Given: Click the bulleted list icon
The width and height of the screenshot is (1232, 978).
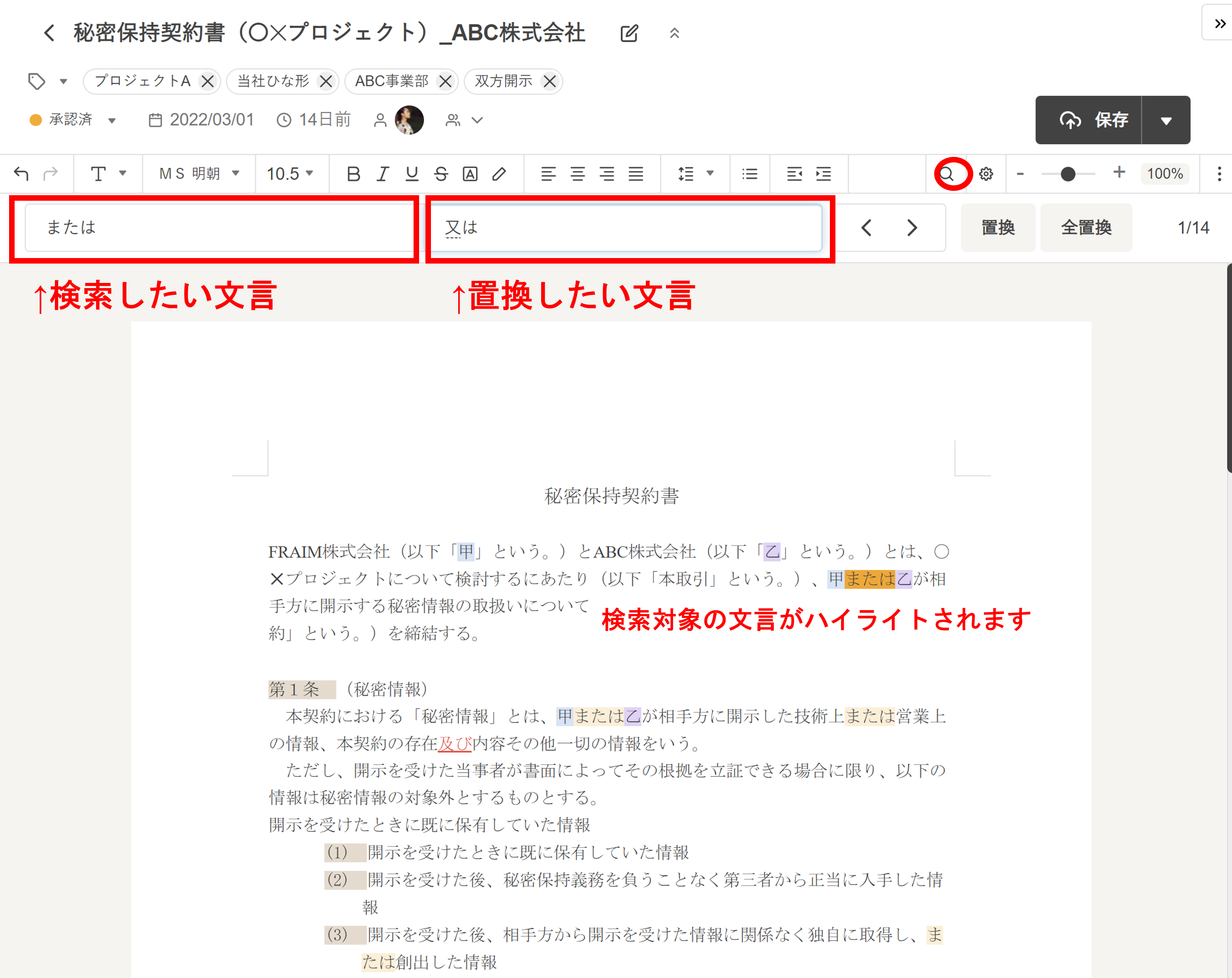Looking at the screenshot, I should [749, 173].
